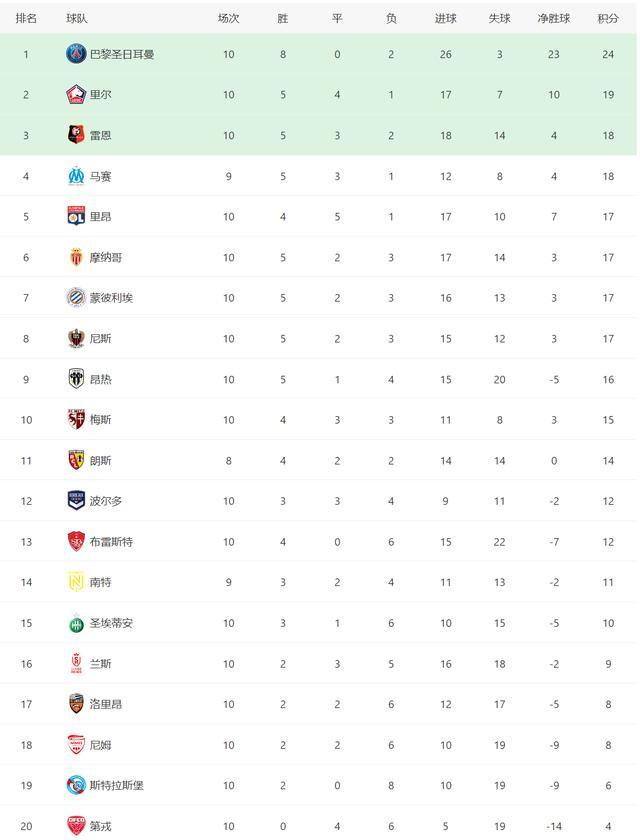Image resolution: width=640 pixels, height=840 pixels.
Task: Click the Angers team badge
Action: [x=76, y=379]
